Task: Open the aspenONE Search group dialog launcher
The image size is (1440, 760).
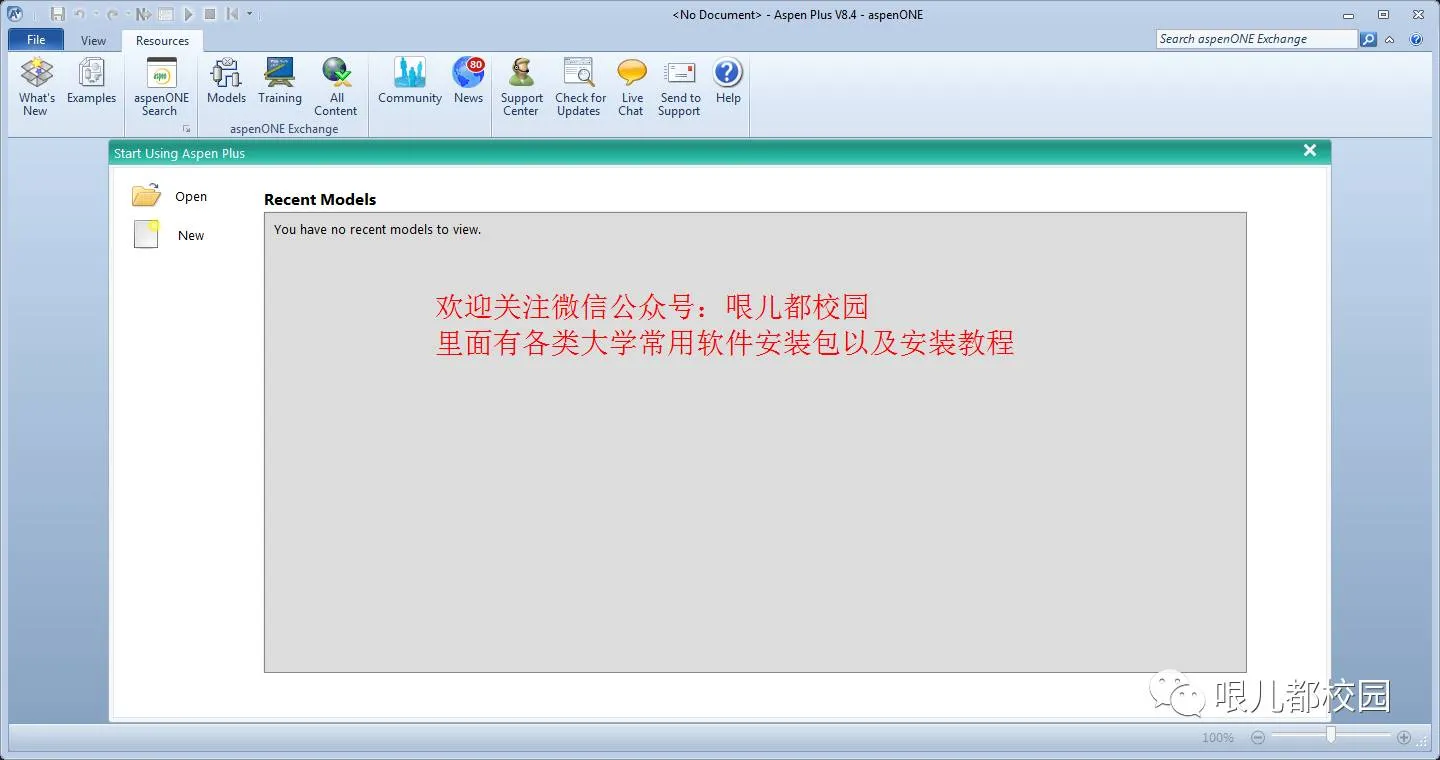Action: point(187,129)
